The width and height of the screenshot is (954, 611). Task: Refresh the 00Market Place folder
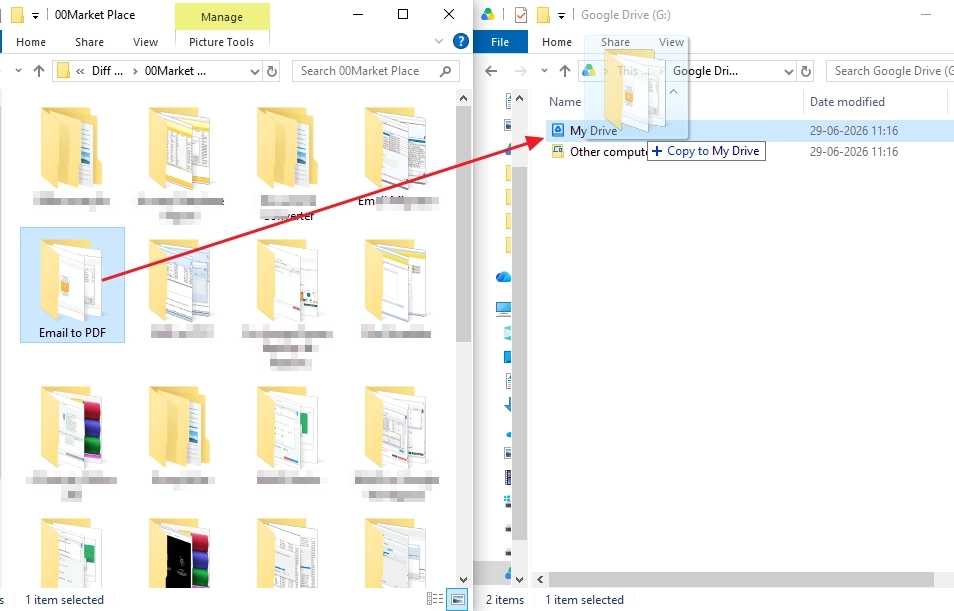pos(272,71)
